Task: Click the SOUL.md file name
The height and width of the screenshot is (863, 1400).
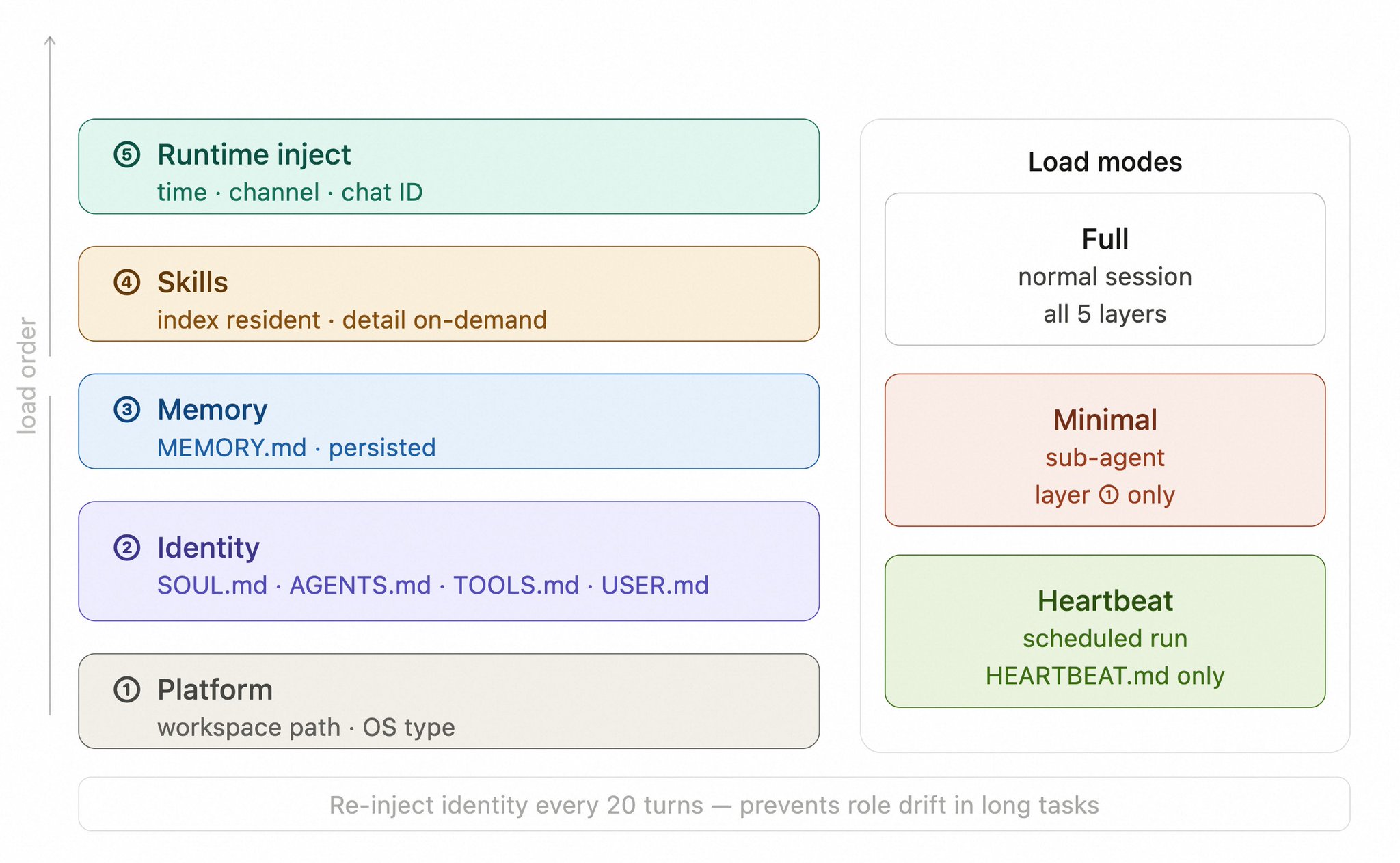Action: (212, 586)
